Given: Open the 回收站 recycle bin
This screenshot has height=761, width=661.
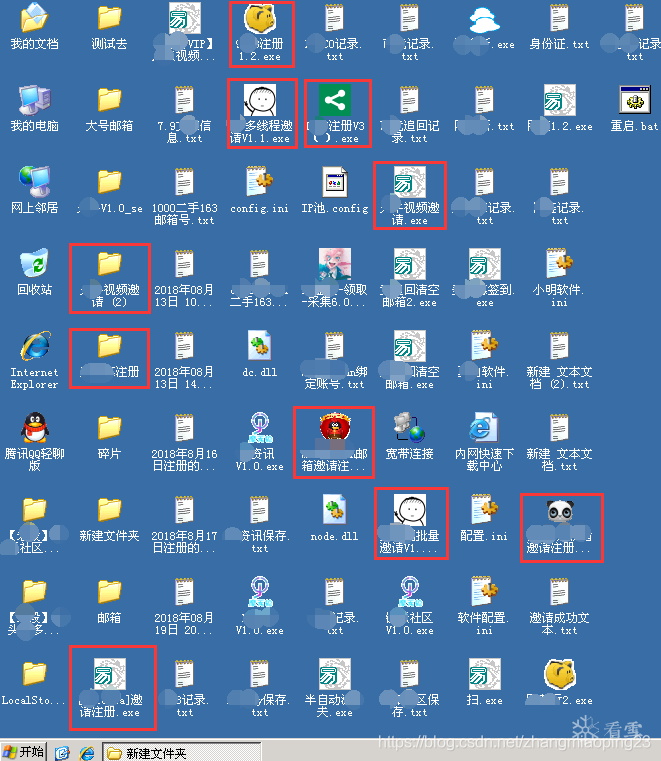Looking at the screenshot, I should tap(34, 273).
